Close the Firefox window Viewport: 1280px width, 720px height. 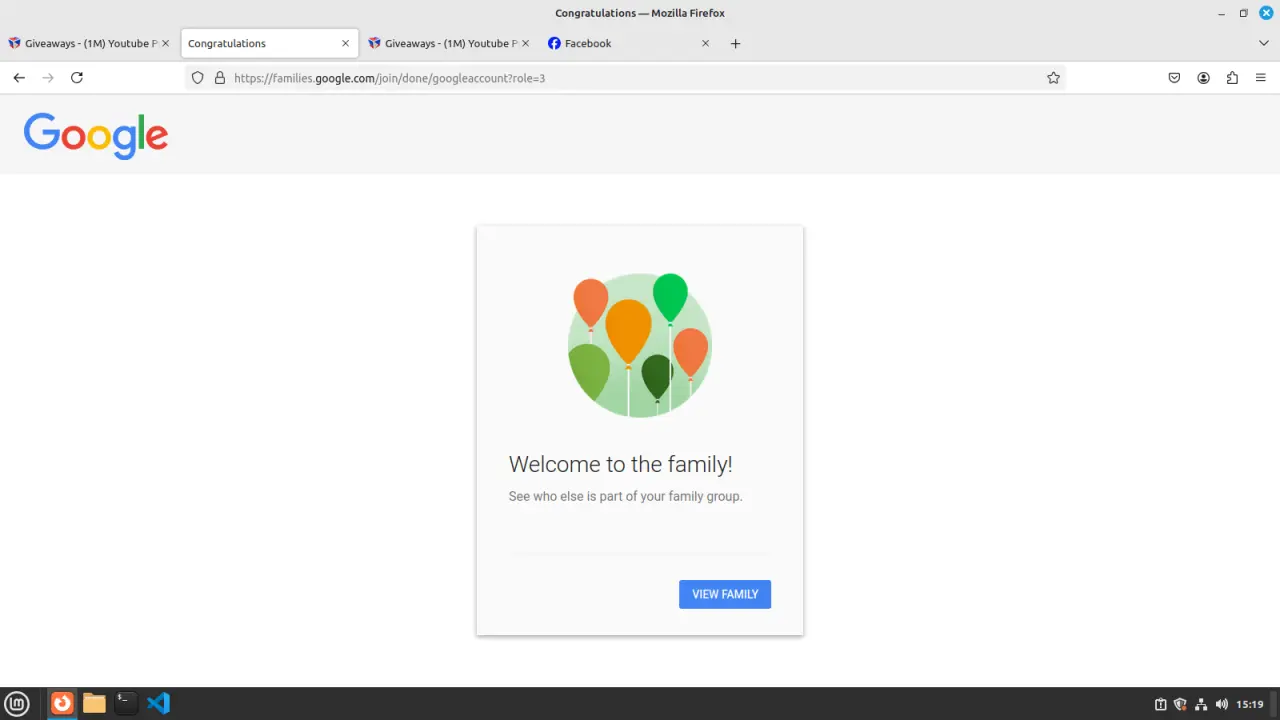pyautogui.click(x=1265, y=13)
